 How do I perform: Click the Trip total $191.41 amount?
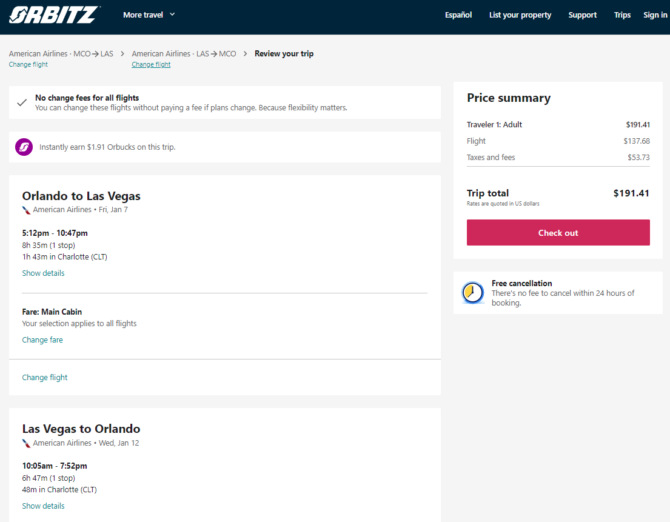coord(631,193)
